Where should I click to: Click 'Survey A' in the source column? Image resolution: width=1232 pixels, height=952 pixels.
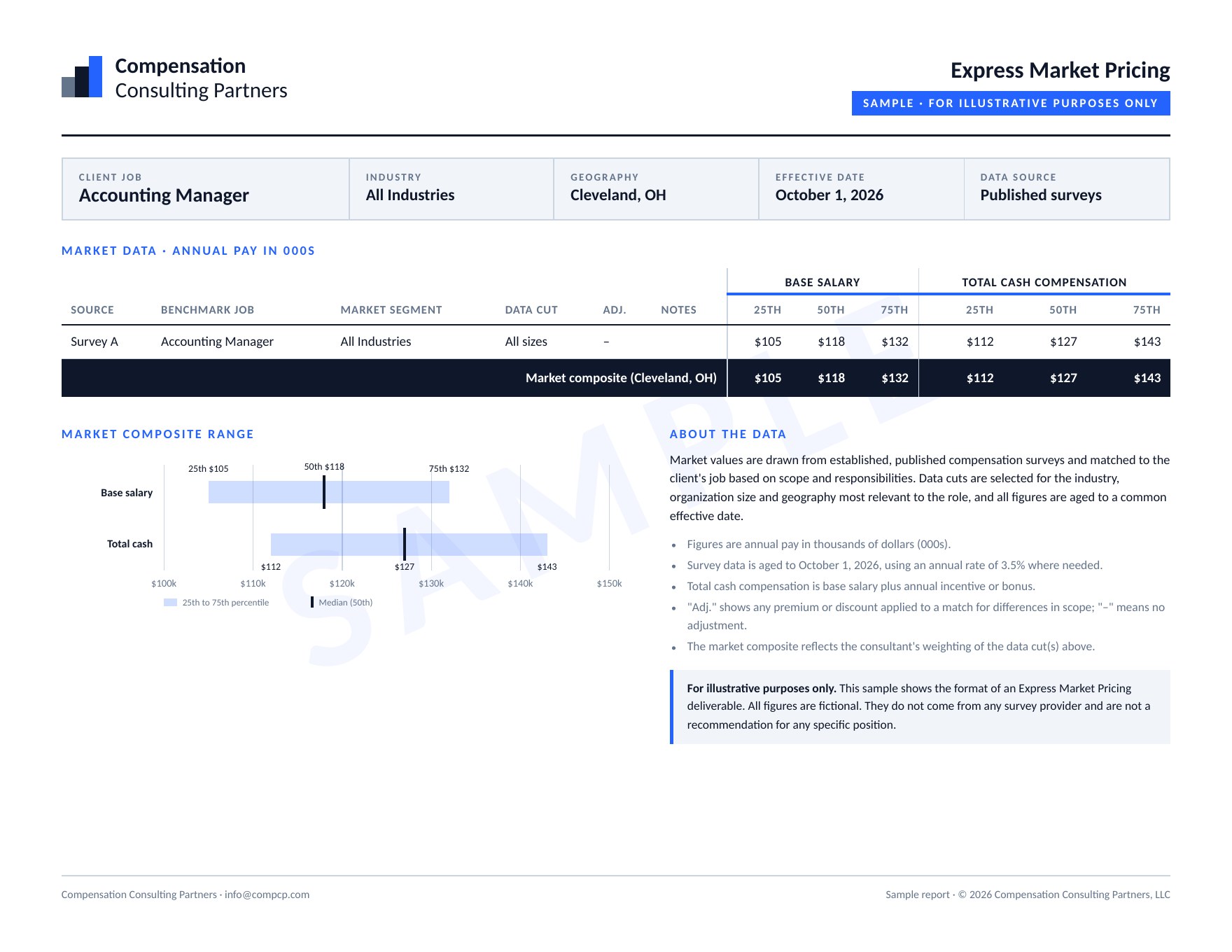tap(94, 342)
